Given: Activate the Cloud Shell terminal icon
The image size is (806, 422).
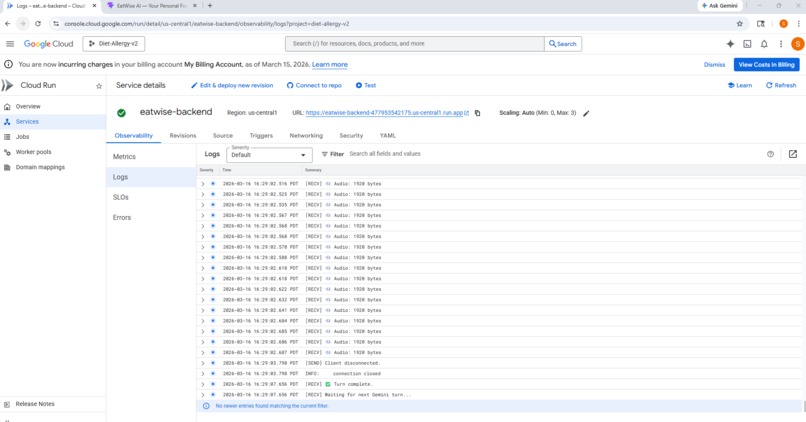Looking at the screenshot, I should 747,44.
